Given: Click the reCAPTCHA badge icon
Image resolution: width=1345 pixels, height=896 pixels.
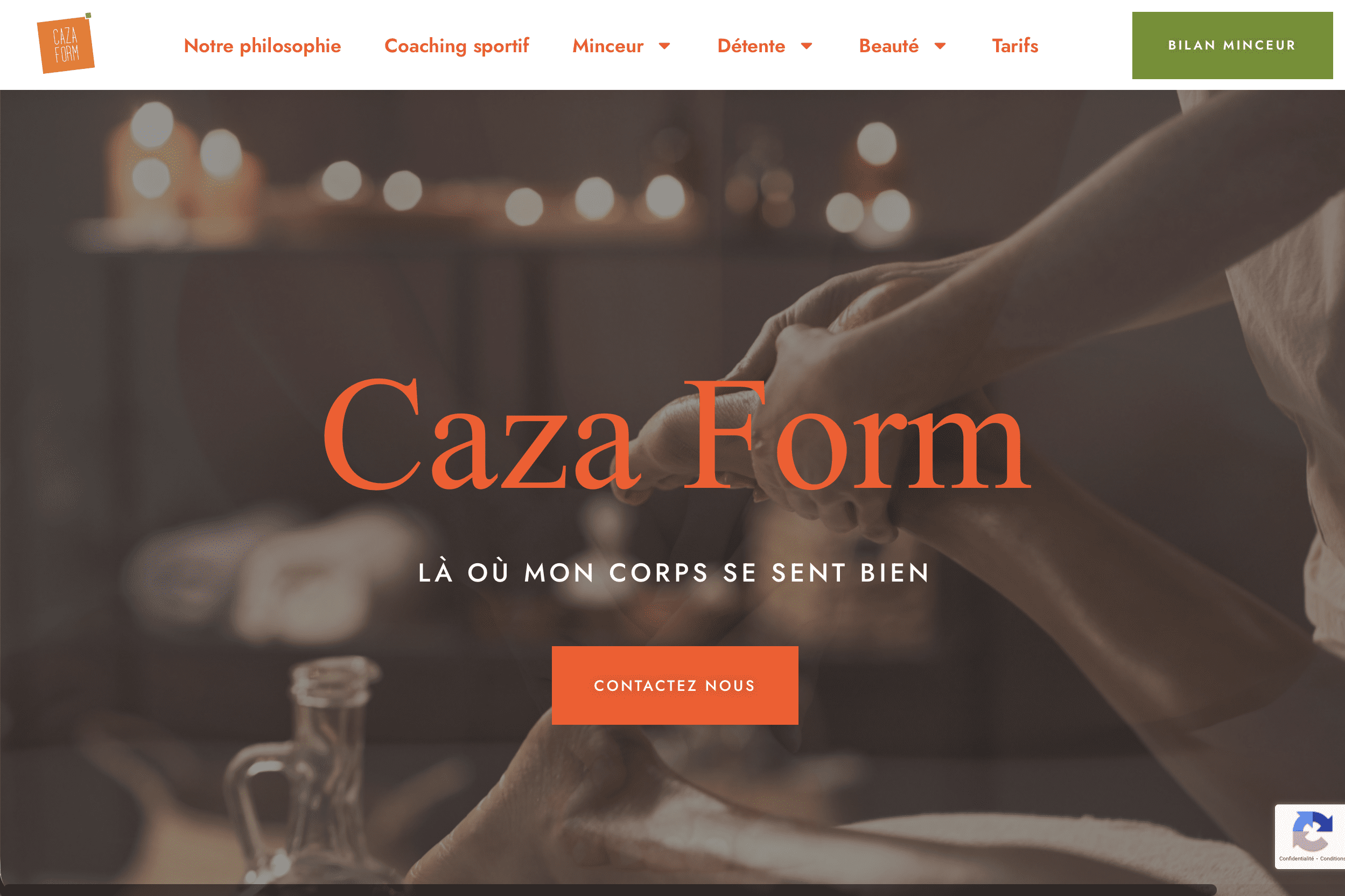Looking at the screenshot, I should click(x=1313, y=831).
